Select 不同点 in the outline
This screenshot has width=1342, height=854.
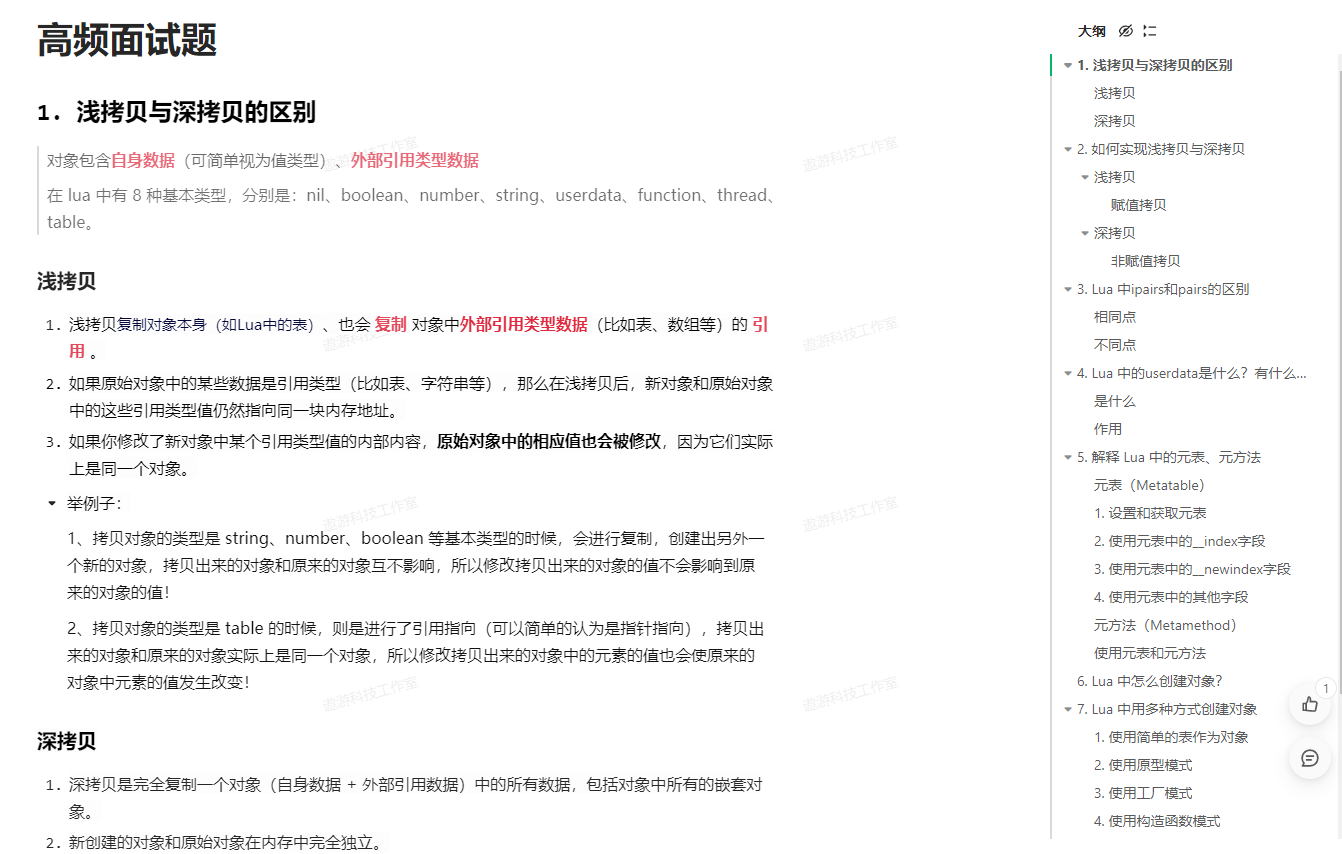1115,345
